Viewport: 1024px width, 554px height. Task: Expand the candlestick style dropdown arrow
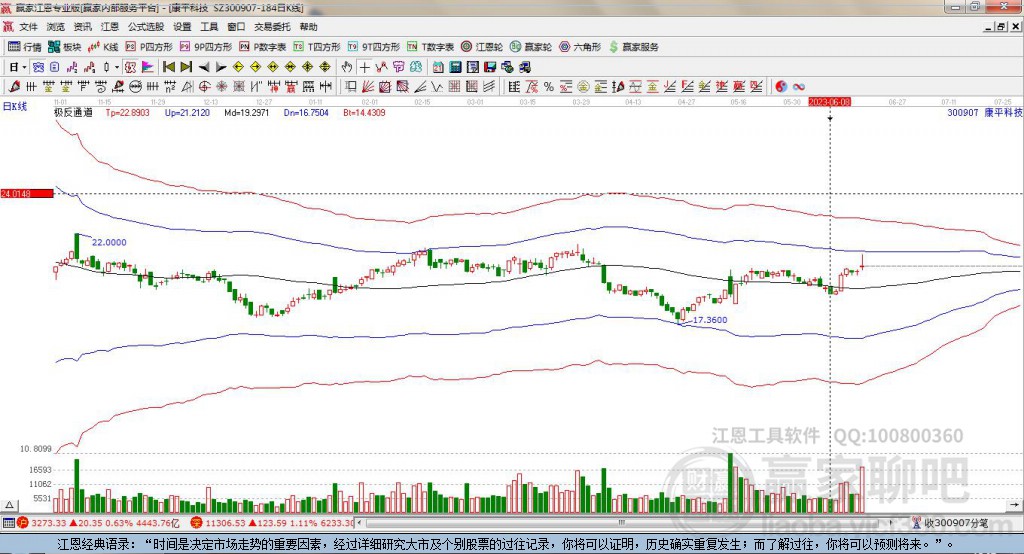(116, 67)
